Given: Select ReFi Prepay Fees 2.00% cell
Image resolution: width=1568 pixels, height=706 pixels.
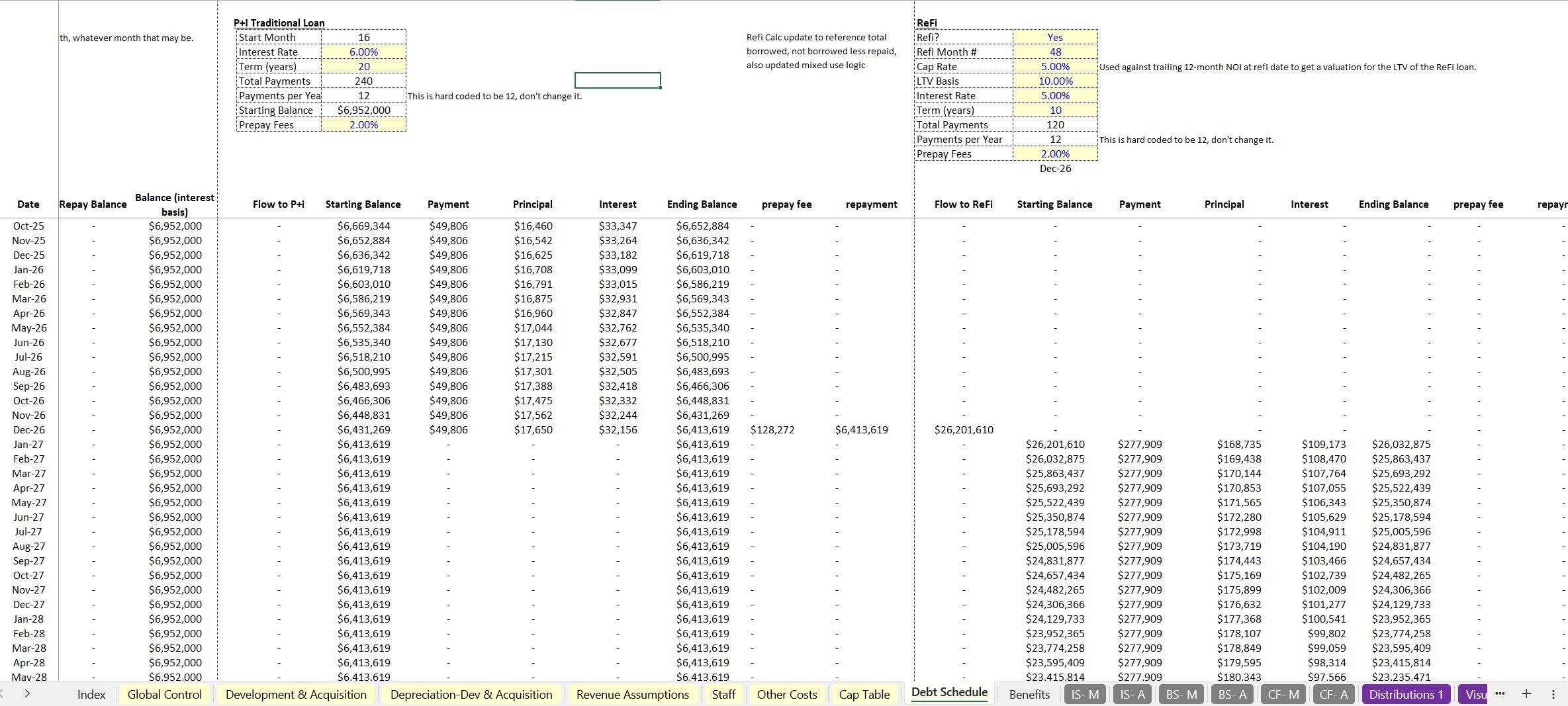Looking at the screenshot, I should pos(1055,154).
